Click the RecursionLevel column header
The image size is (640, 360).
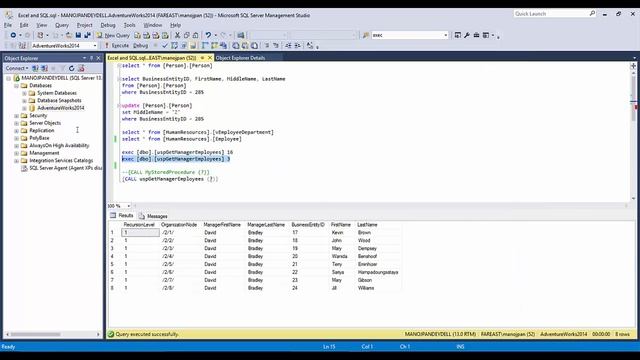point(139,225)
